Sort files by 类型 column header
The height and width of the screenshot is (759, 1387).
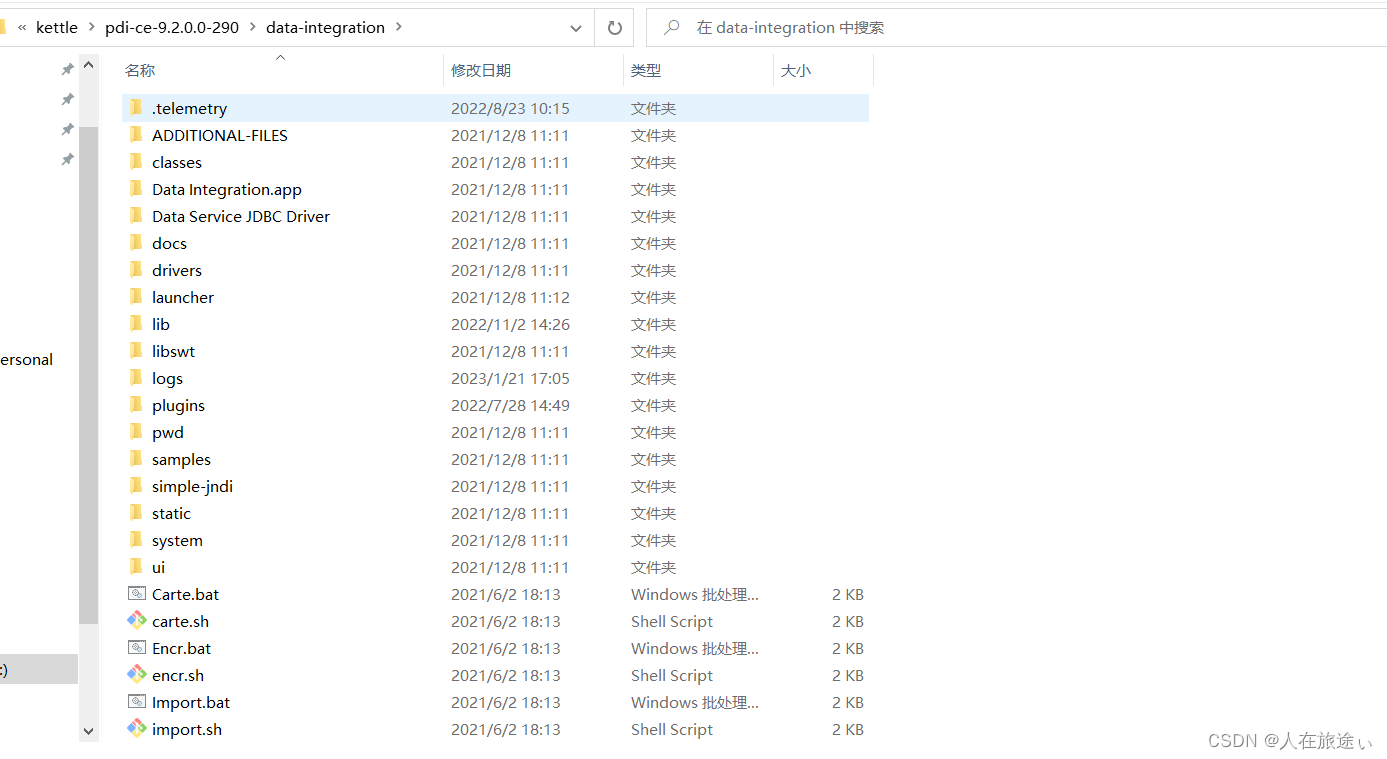(646, 70)
